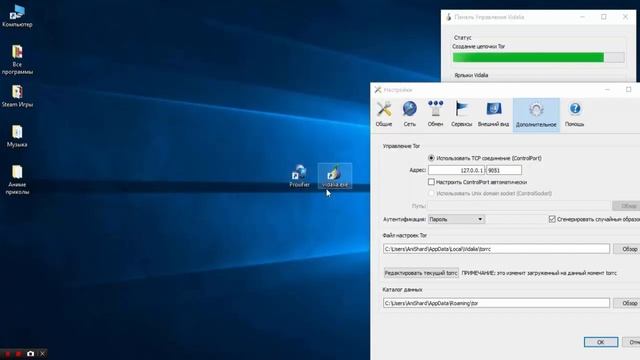Close the Vidalia control panel window
Image resolution: width=640 pixels, height=360 pixels.
click(x=625, y=17)
